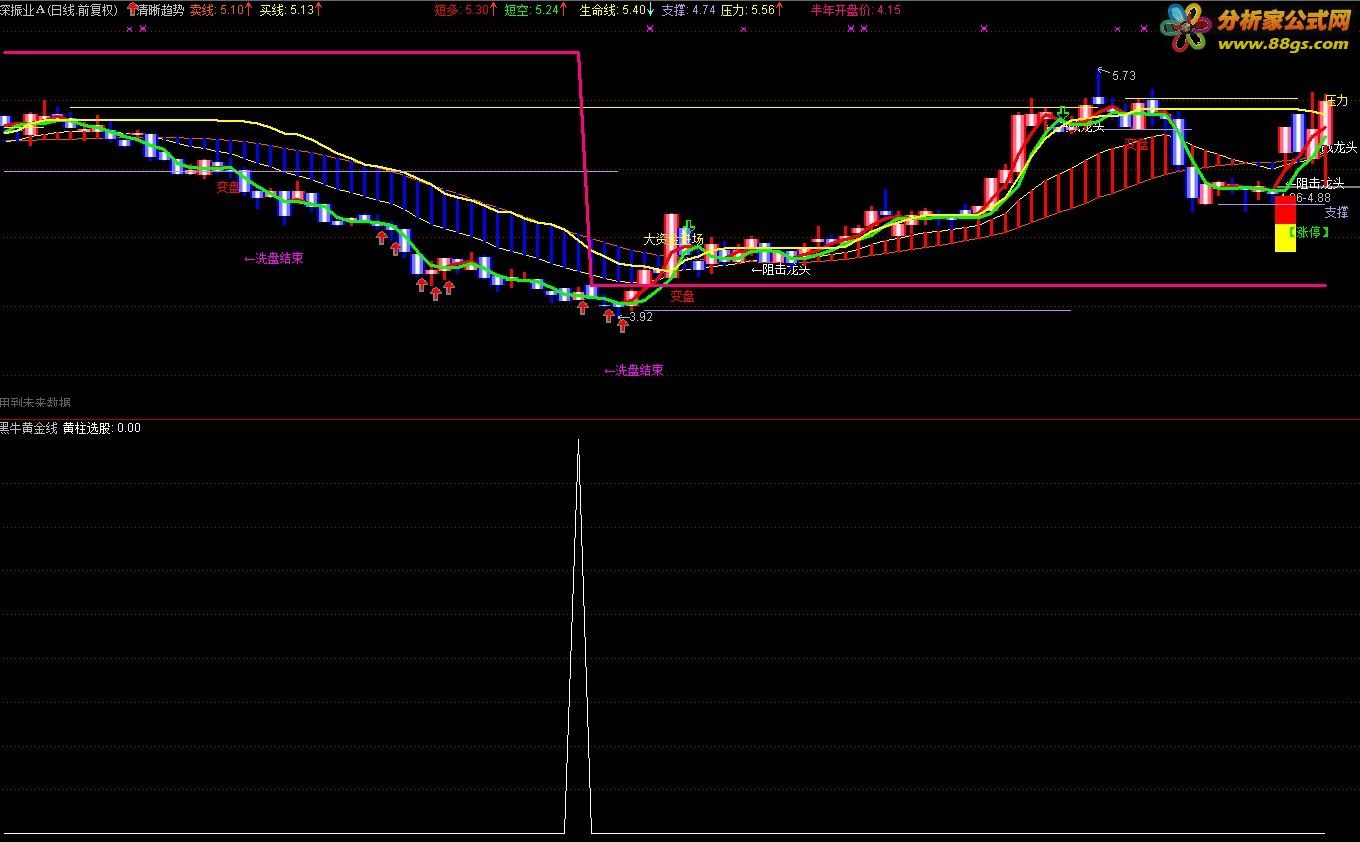The height and width of the screenshot is (842, 1360).
Task: Click the 3.92 low price marker
Action: [640, 317]
